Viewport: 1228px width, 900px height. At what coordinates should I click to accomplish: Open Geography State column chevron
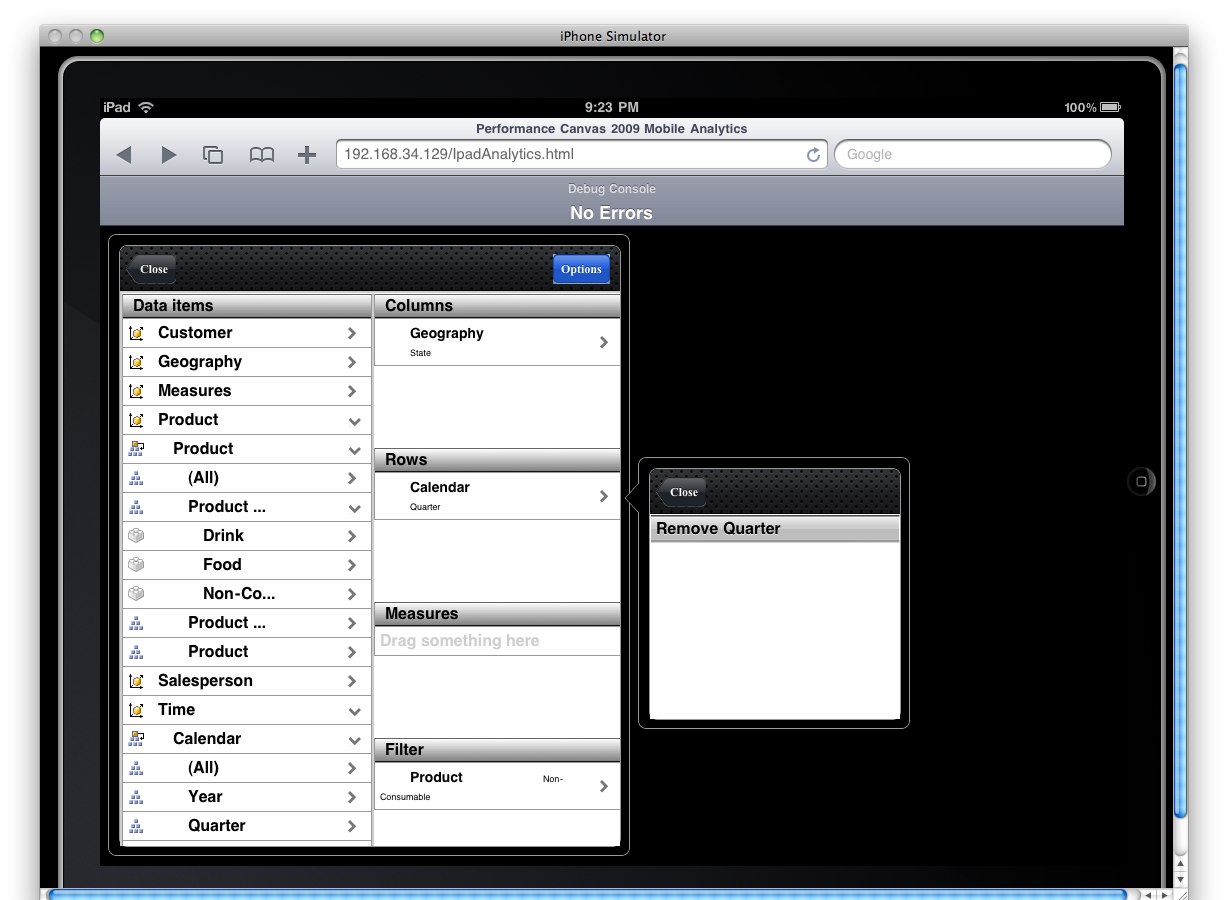coord(603,342)
